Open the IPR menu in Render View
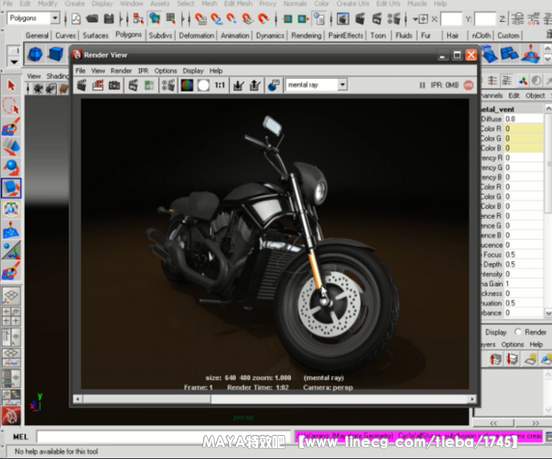Image resolution: width=552 pixels, height=459 pixels. click(x=143, y=71)
